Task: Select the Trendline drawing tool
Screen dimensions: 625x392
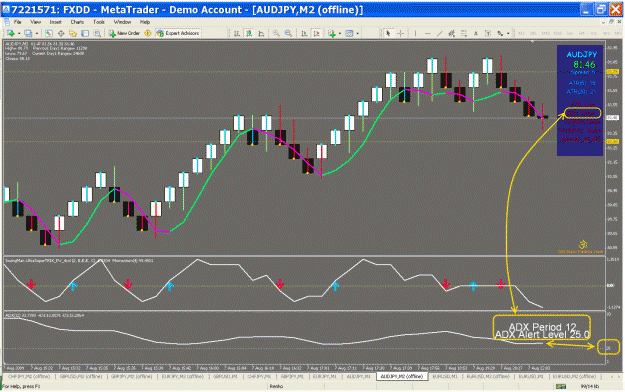Action: click(x=439, y=33)
